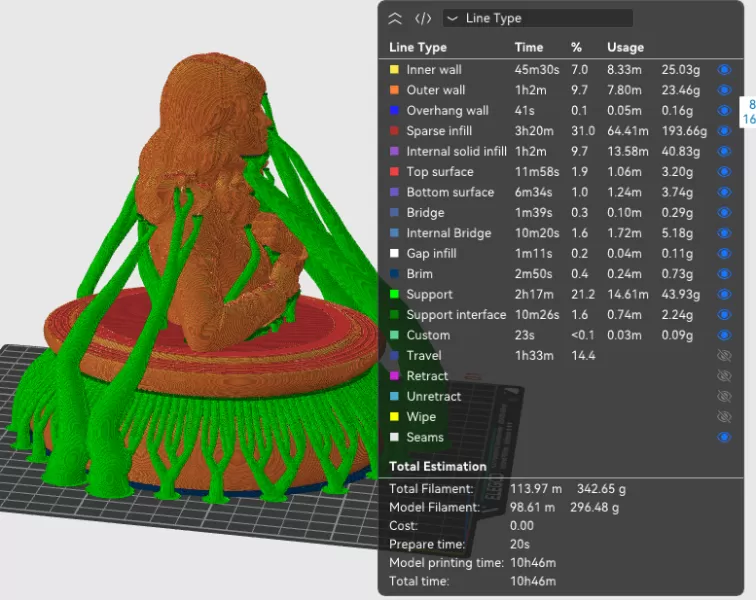Viewport: 756px width, 600px height.
Task: Click the Usage column header
Action: point(625,47)
